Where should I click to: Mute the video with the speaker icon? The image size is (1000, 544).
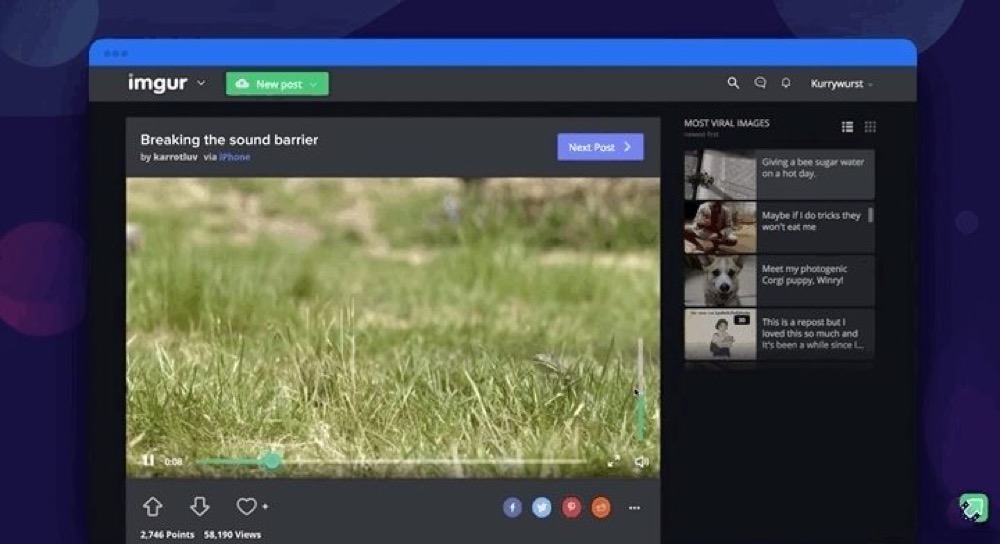(641, 461)
